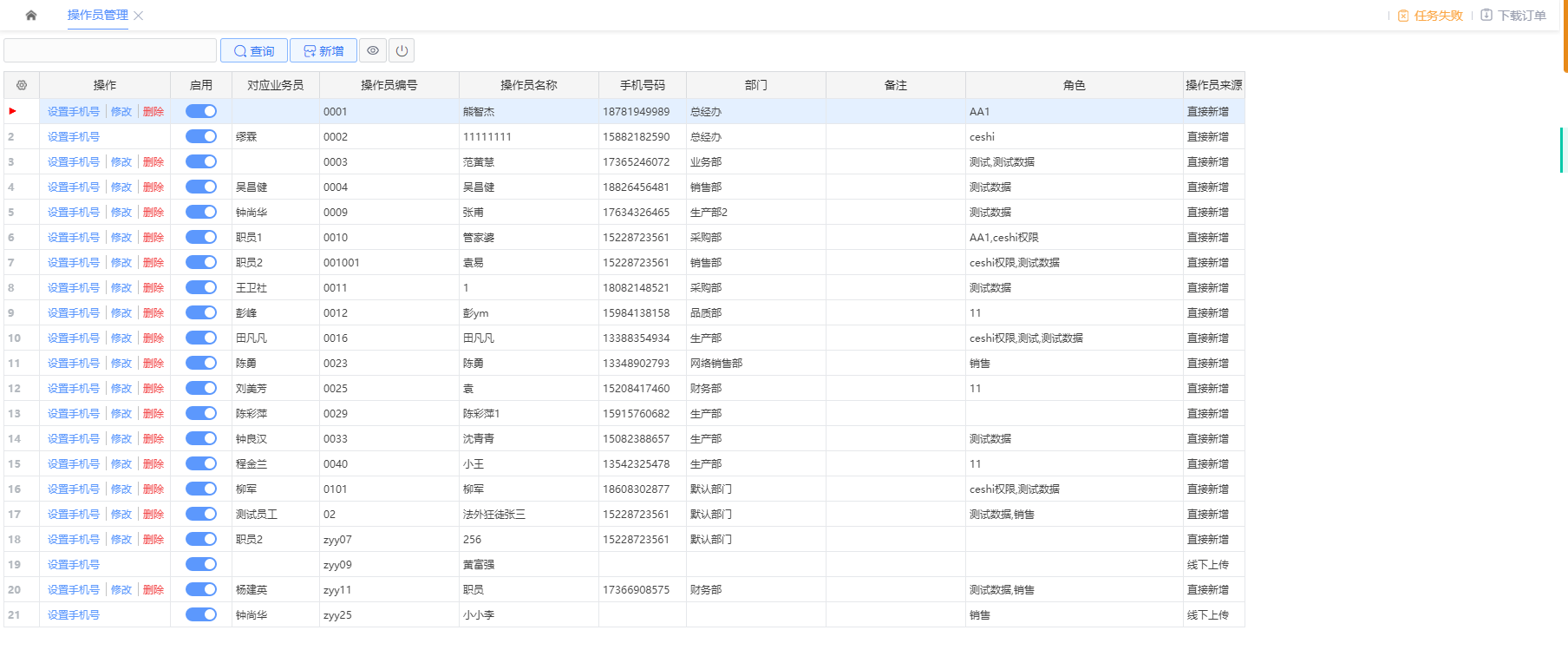Delete operator 0025 刘美芳
Screen dimensions: 1568x663
coord(154,388)
